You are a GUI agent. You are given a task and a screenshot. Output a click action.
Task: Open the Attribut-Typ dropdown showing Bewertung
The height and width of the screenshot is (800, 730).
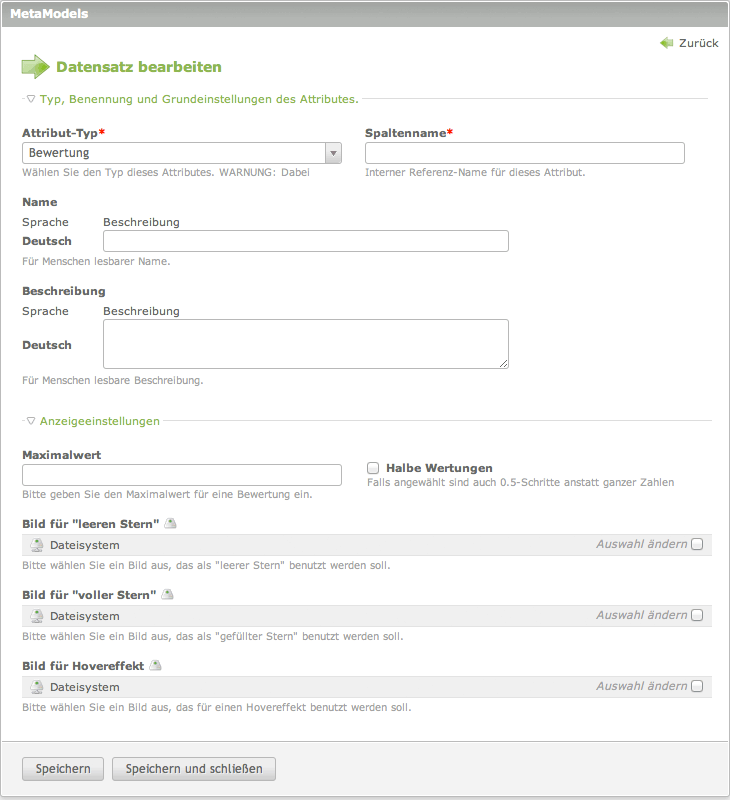tap(182, 153)
